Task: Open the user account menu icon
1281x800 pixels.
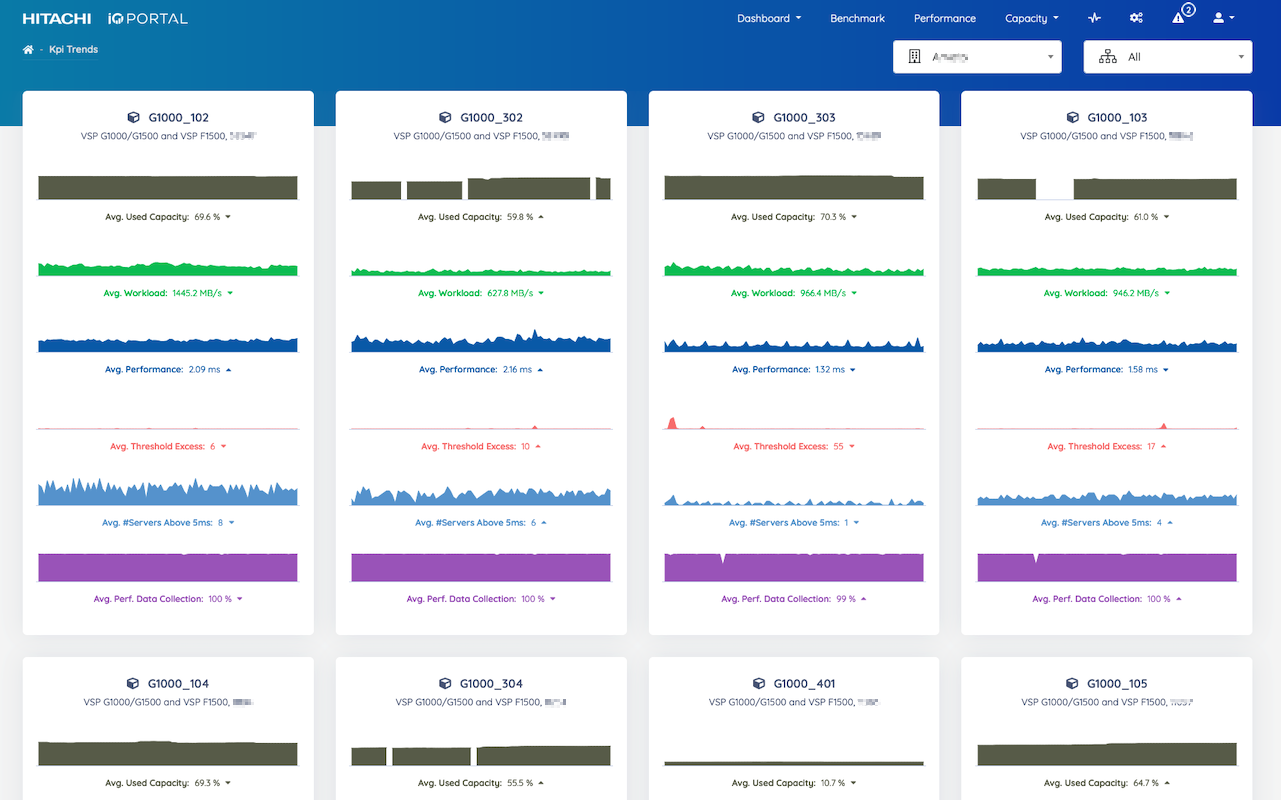Action: (1222, 18)
